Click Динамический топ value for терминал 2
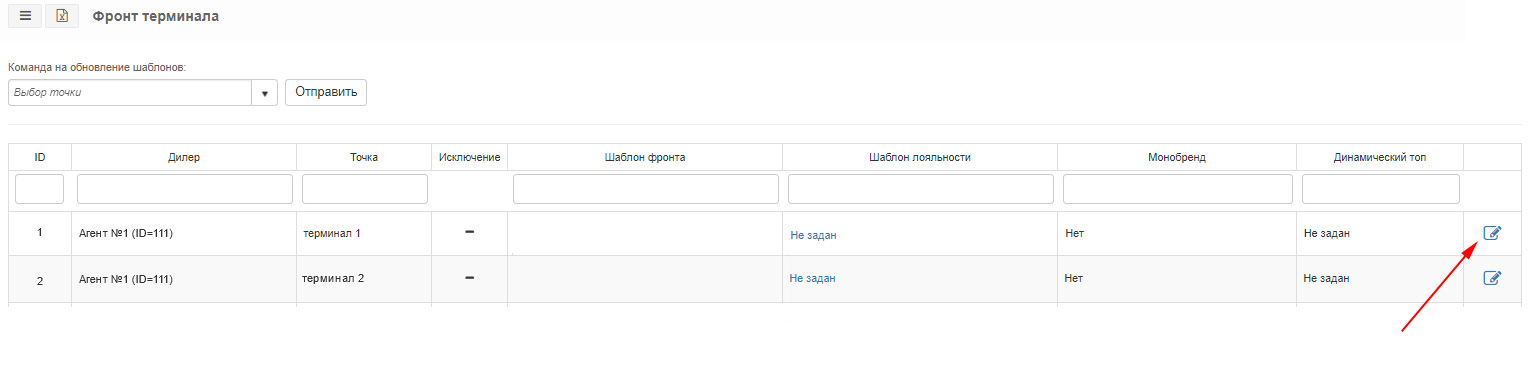 (x=1327, y=279)
